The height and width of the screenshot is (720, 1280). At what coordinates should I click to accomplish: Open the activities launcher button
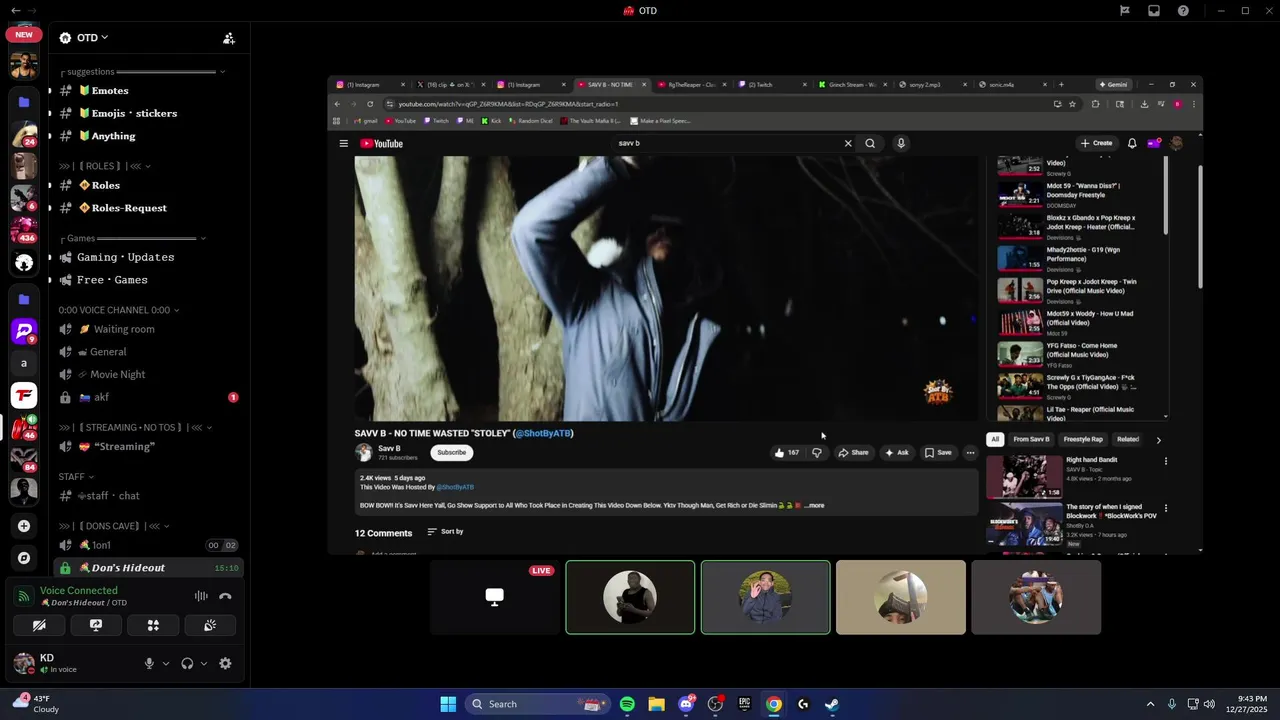tap(153, 625)
